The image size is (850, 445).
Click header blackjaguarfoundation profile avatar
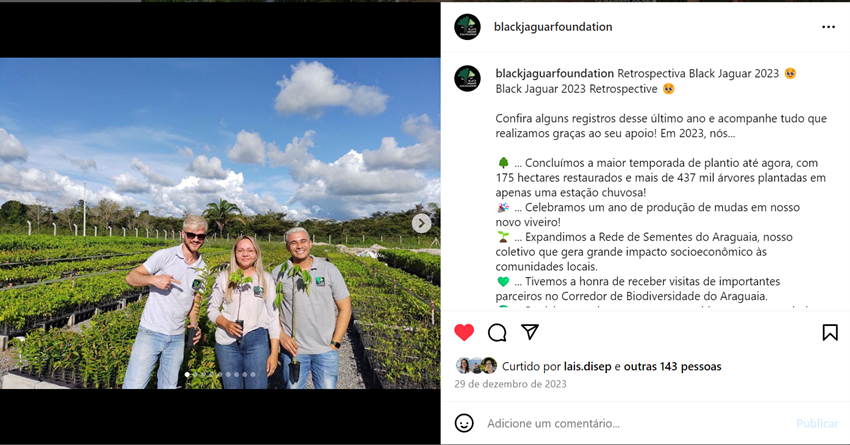(467, 27)
